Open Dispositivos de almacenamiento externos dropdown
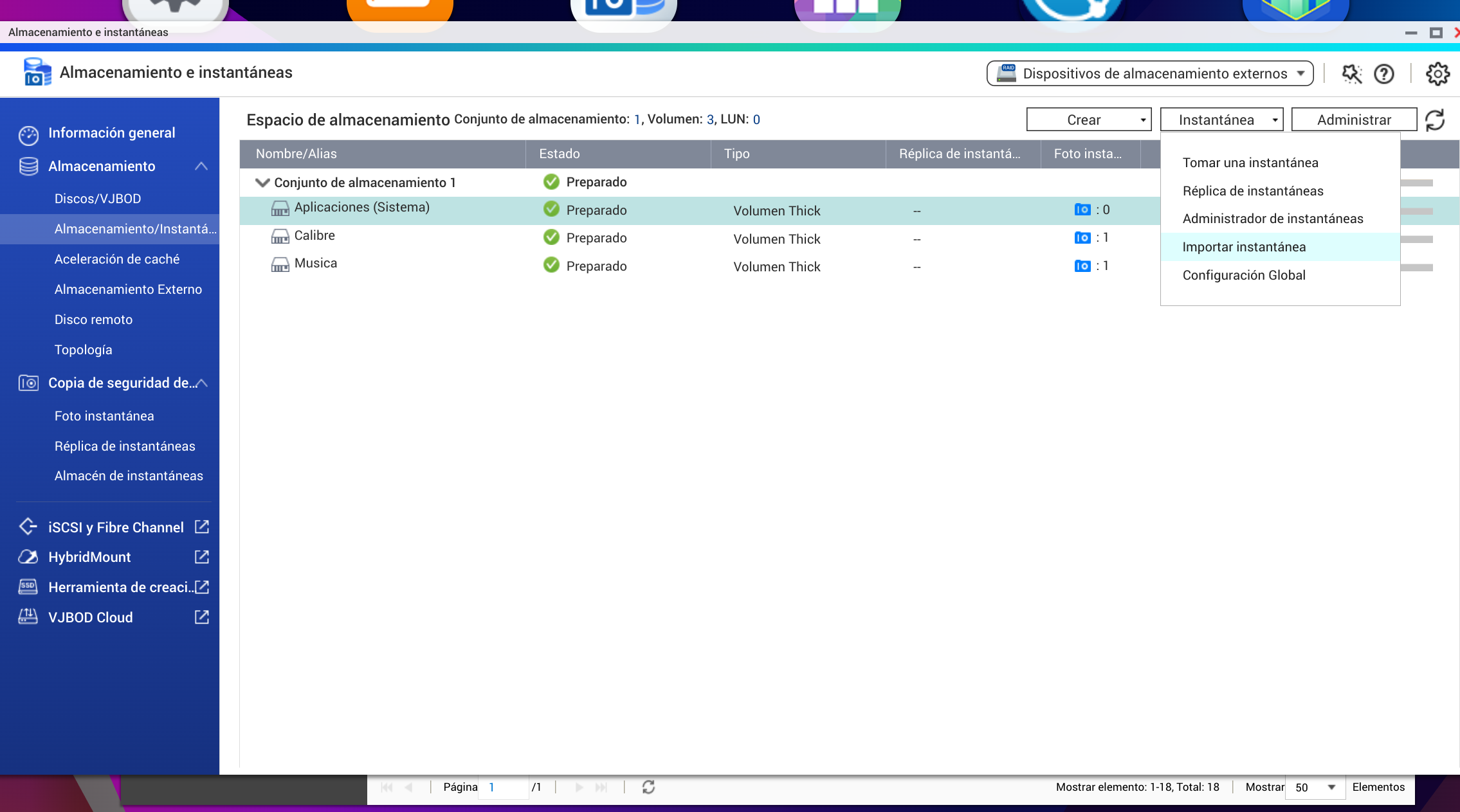The image size is (1460, 812). [1149, 74]
